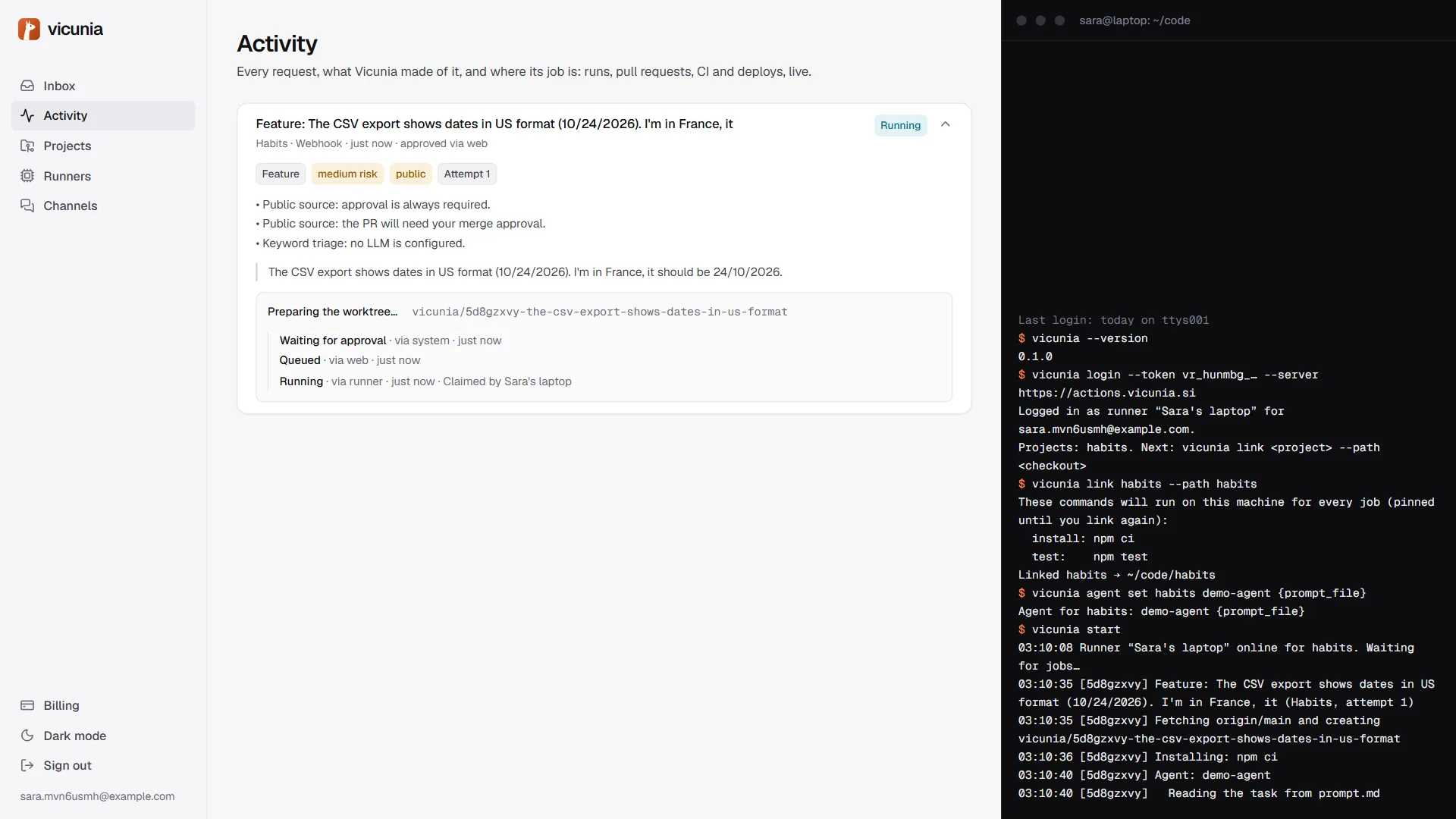
Task: Click 'Last login: today on ttys001' terminal line
Action: (1114, 320)
